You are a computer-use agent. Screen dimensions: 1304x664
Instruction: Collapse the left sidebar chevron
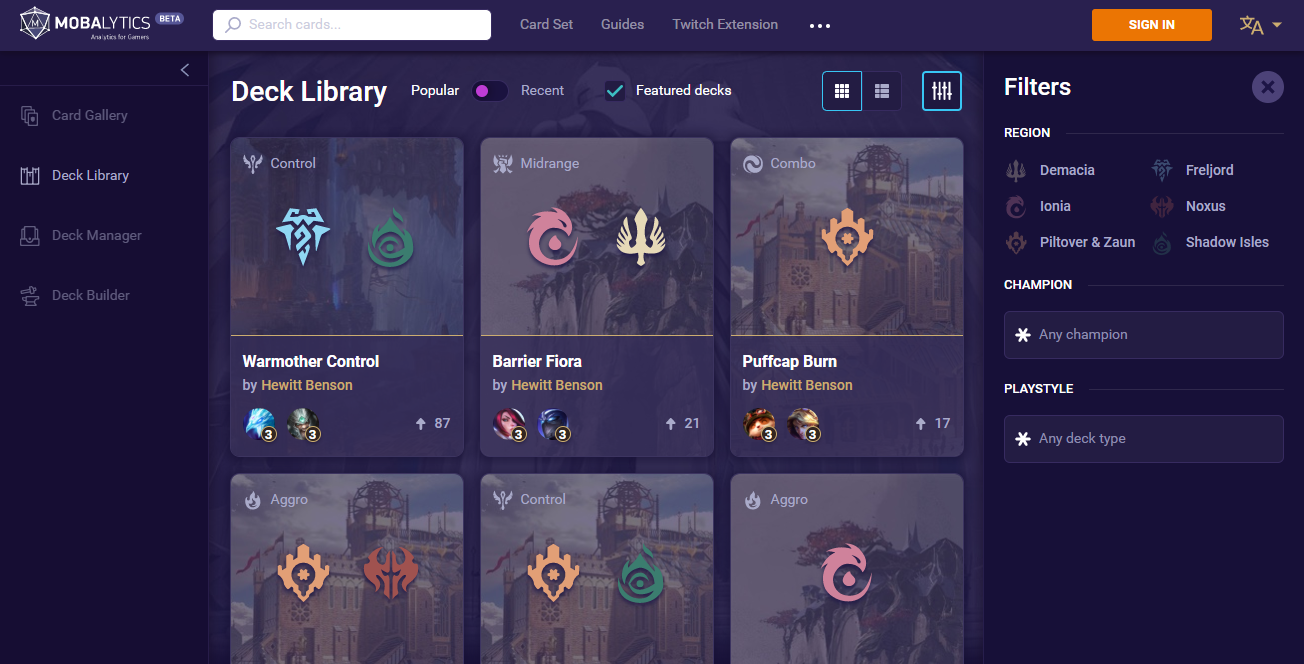click(x=184, y=70)
